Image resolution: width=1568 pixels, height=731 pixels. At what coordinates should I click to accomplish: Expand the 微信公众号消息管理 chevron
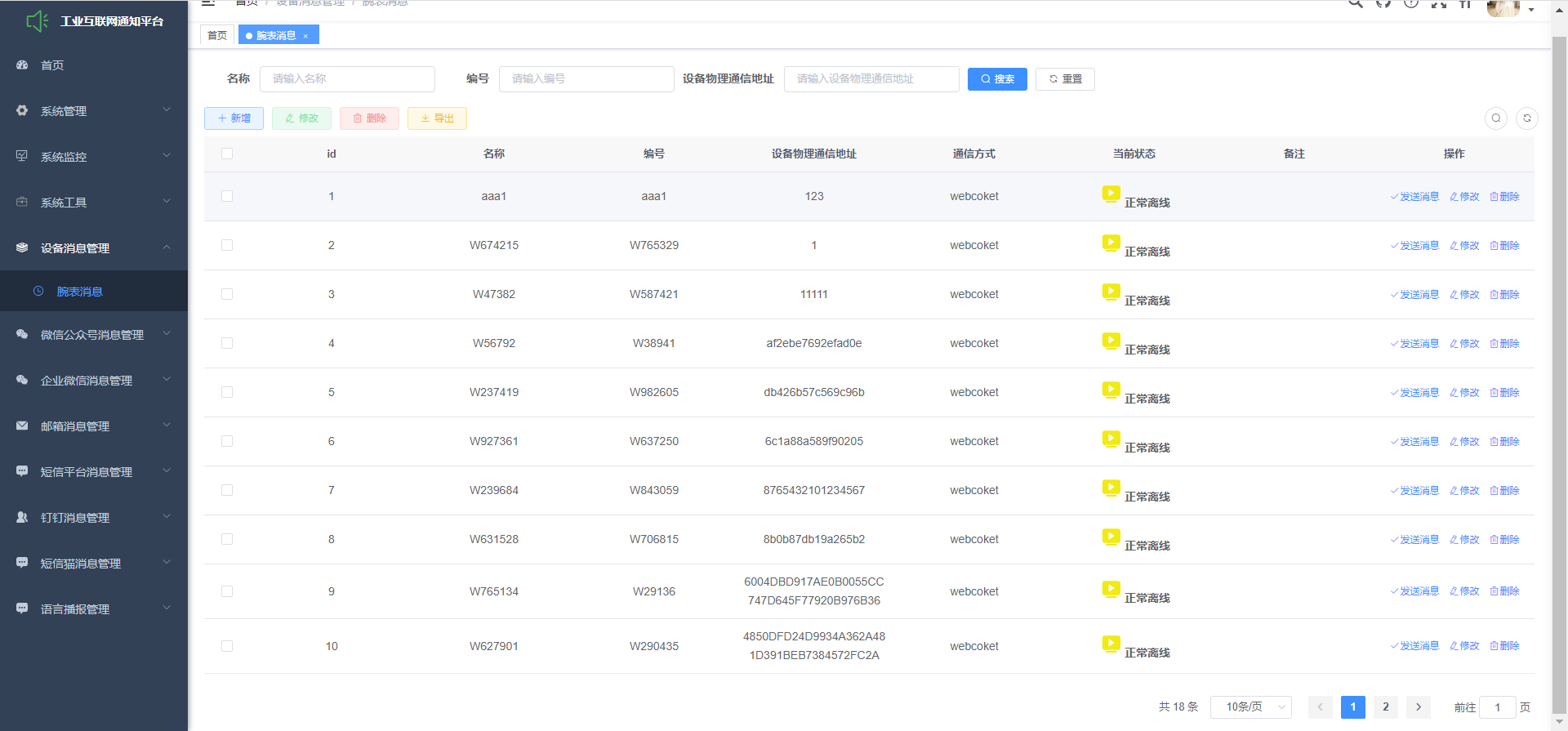167,333
